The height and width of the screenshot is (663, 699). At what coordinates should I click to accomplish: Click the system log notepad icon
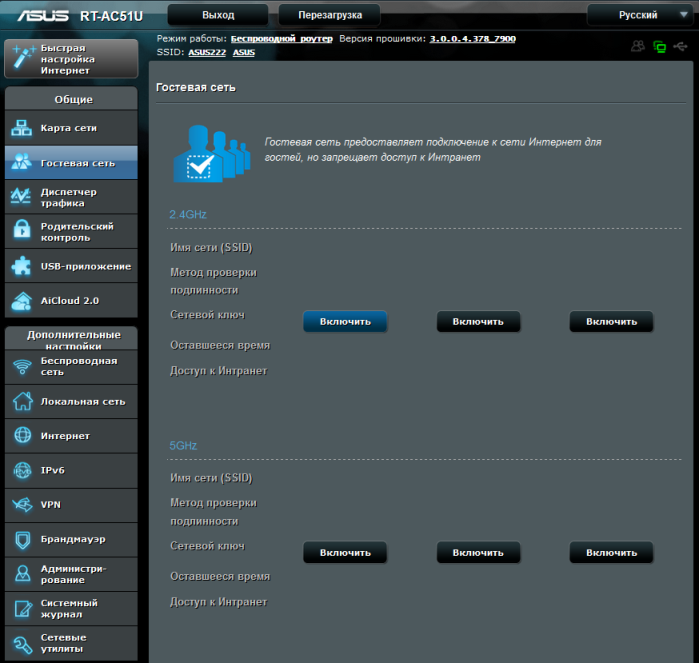[x=23, y=609]
